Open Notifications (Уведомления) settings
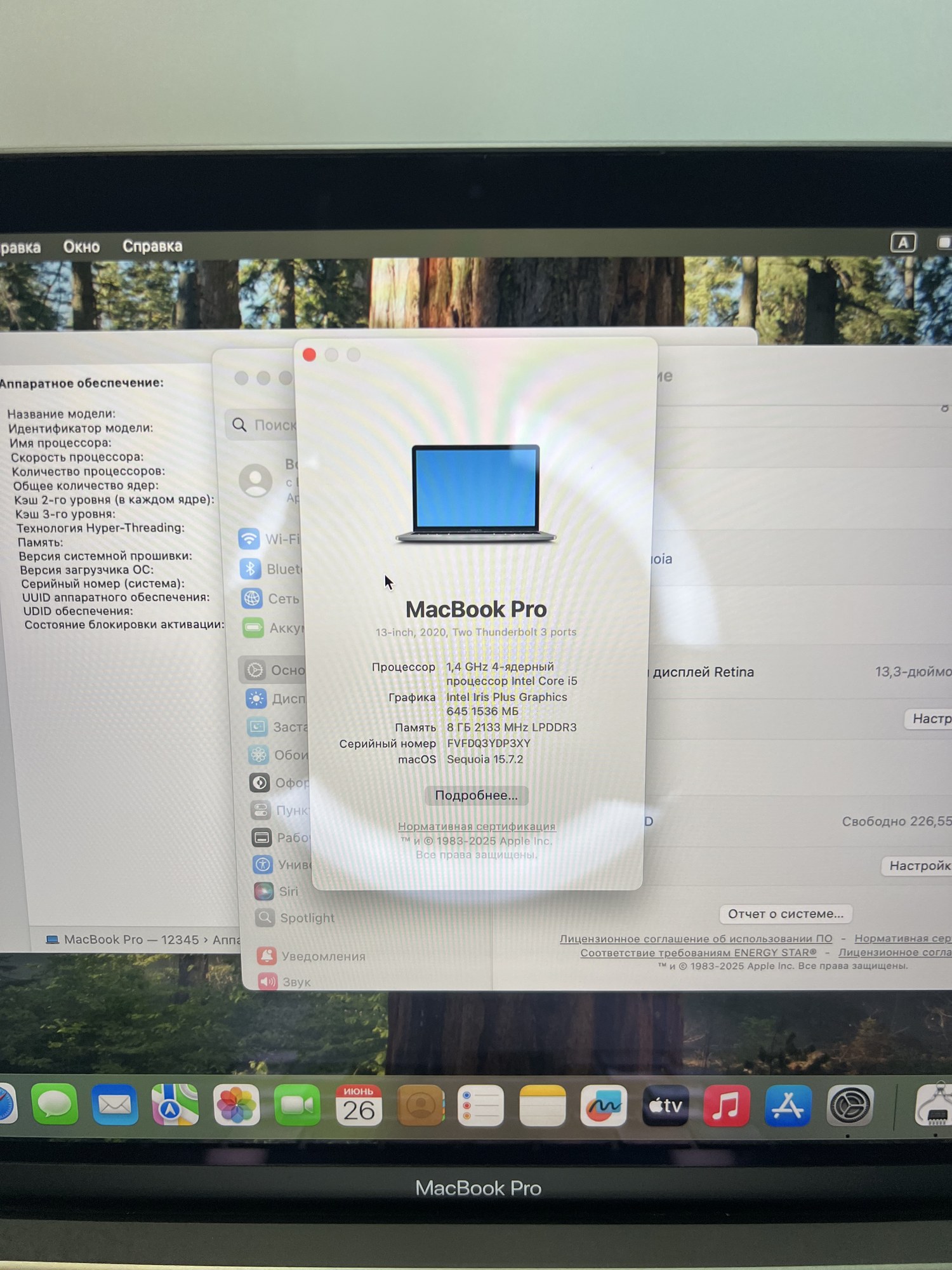The height and width of the screenshot is (1270, 952). pyautogui.click(x=312, y=956)
